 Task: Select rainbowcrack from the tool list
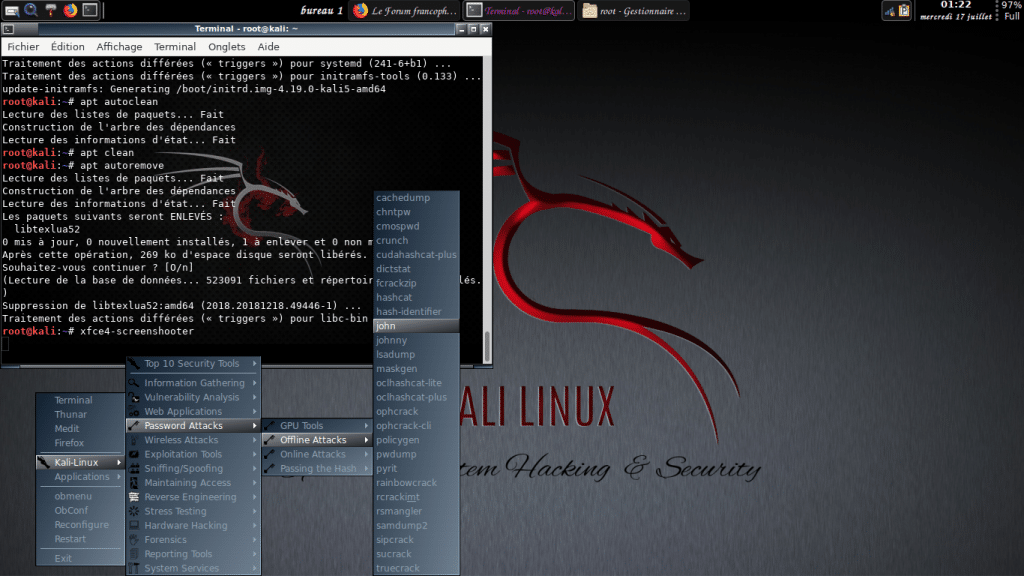pos(416,483)
